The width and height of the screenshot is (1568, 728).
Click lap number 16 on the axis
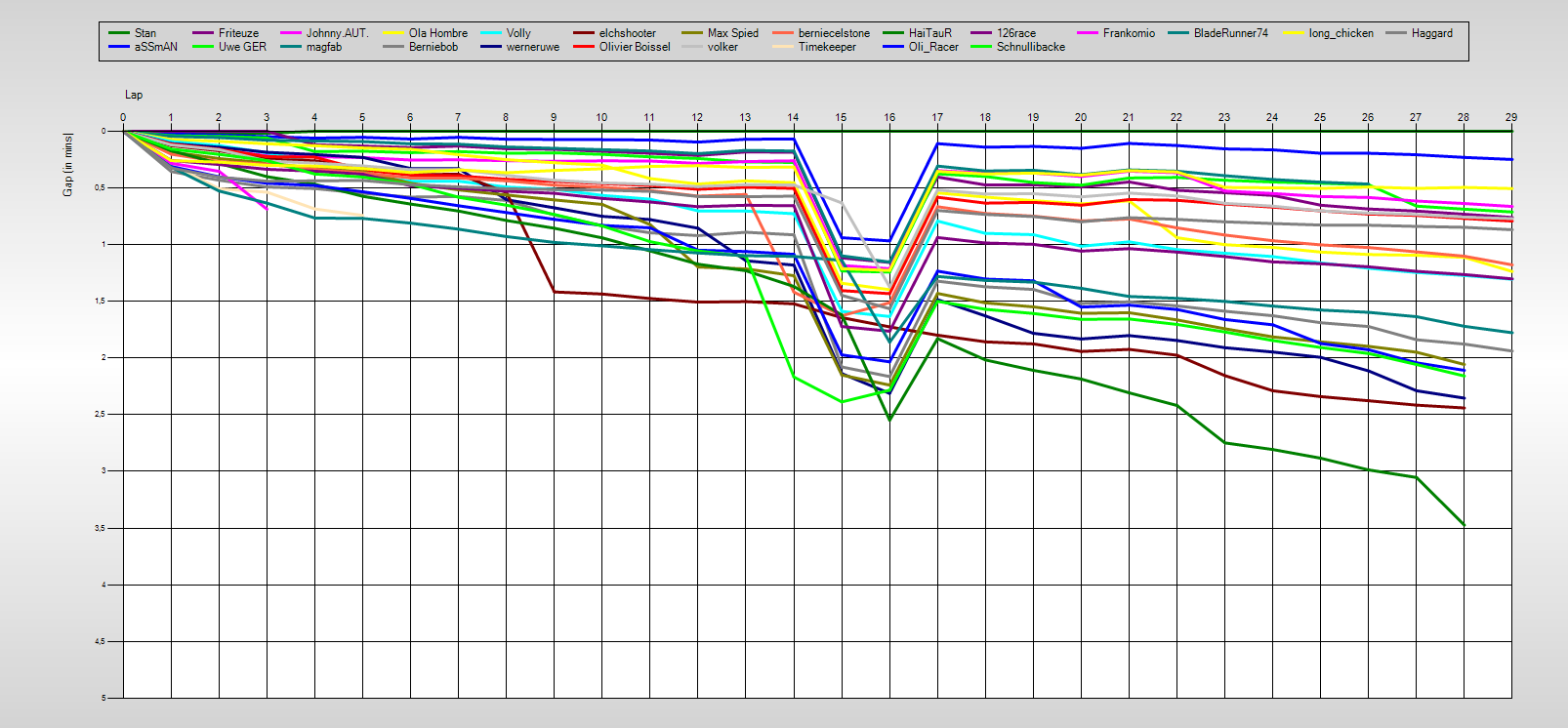pos(889,117)
